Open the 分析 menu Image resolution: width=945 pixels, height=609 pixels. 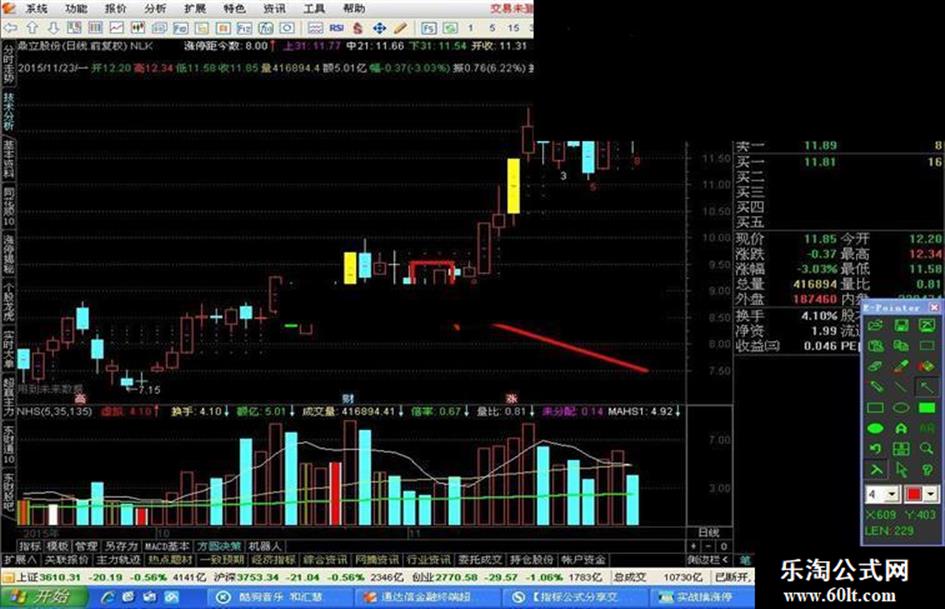155,8
